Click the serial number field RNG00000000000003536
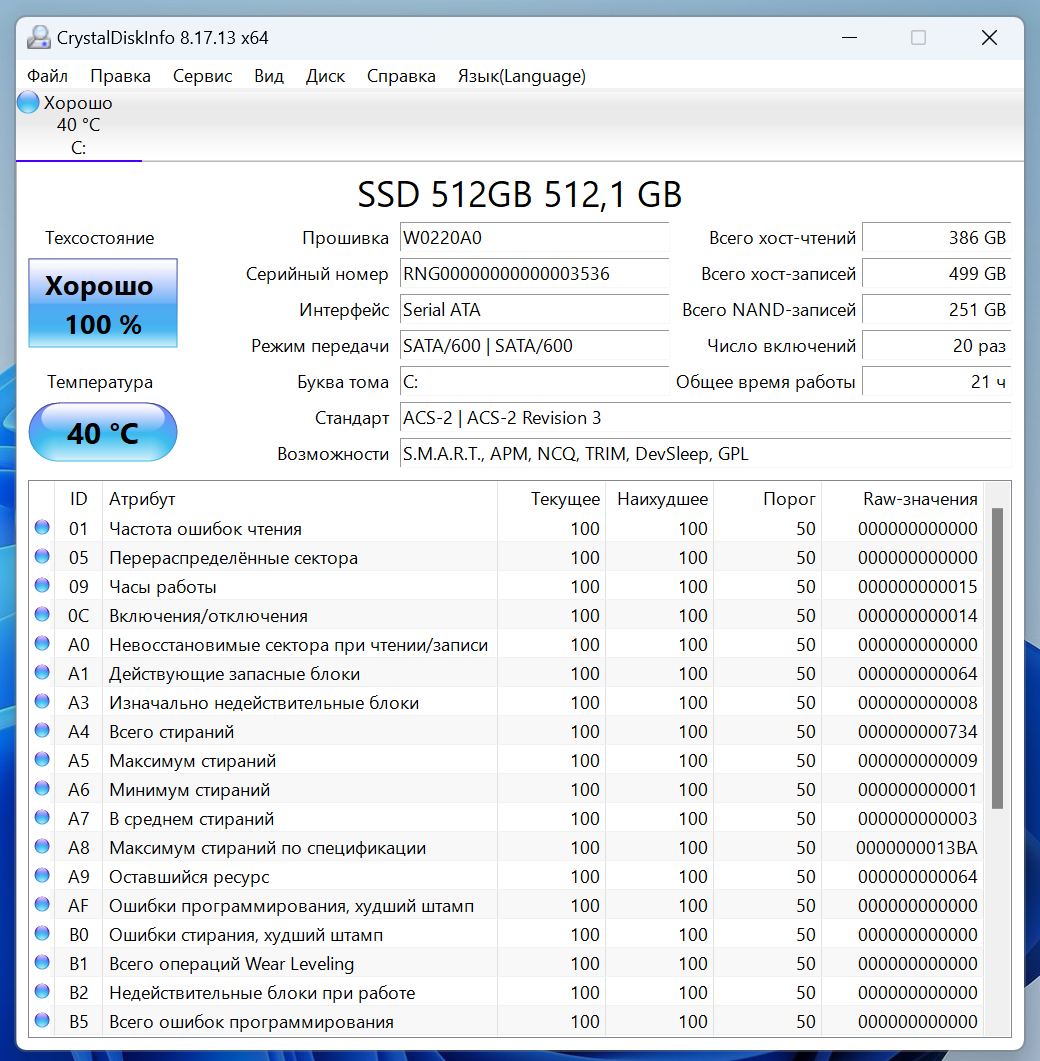 (535, 274)
